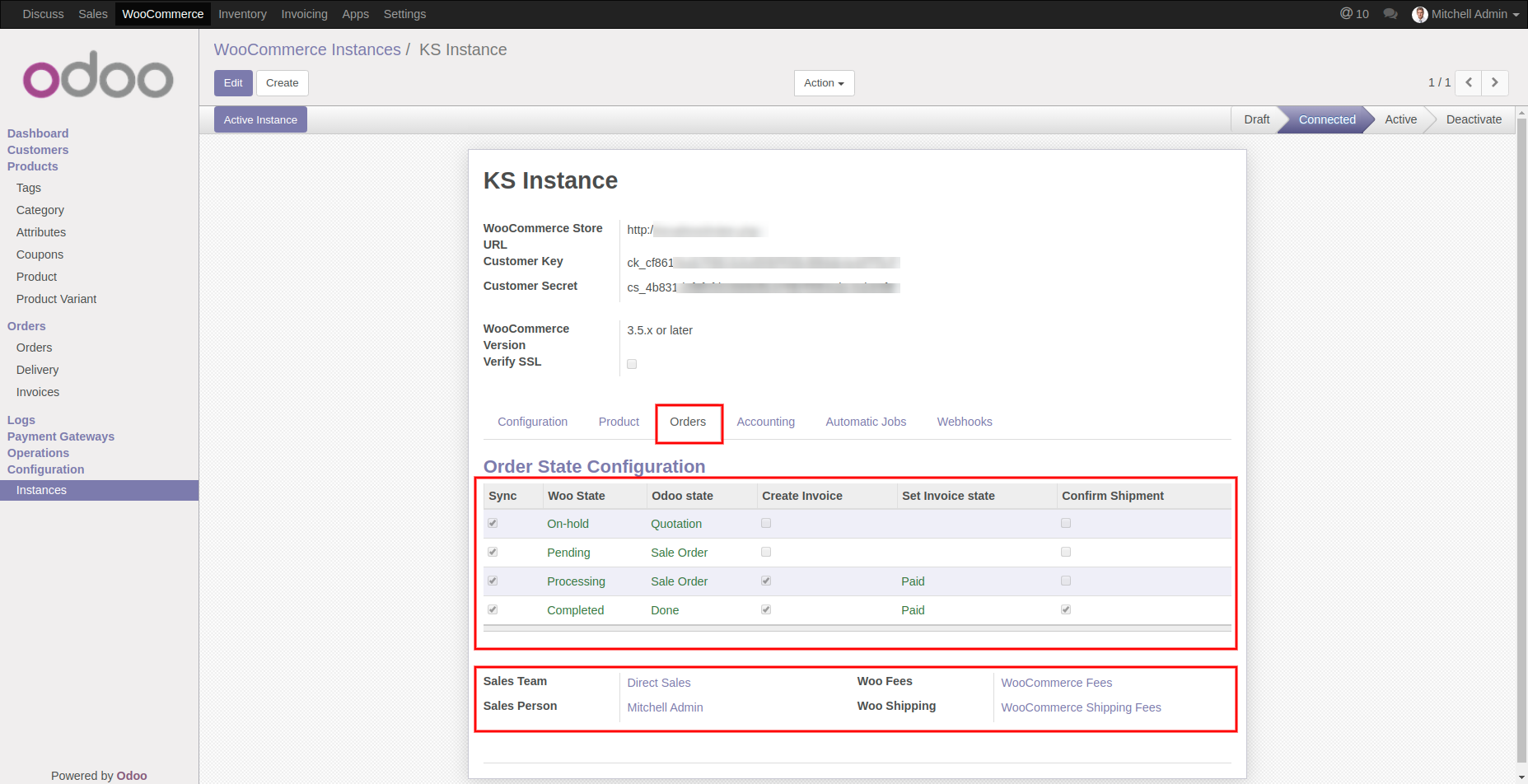Switch to the Accounting tab
Viewport: 1528px width, 784px height.
pos(765,422)
